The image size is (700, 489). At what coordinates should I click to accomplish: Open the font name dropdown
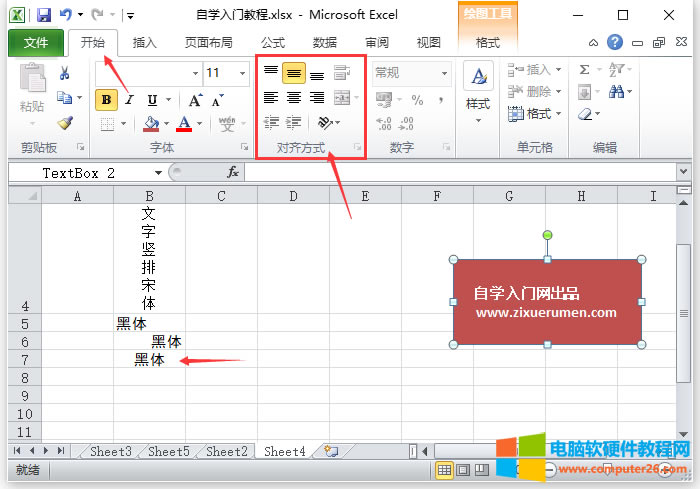click(195, 73)
